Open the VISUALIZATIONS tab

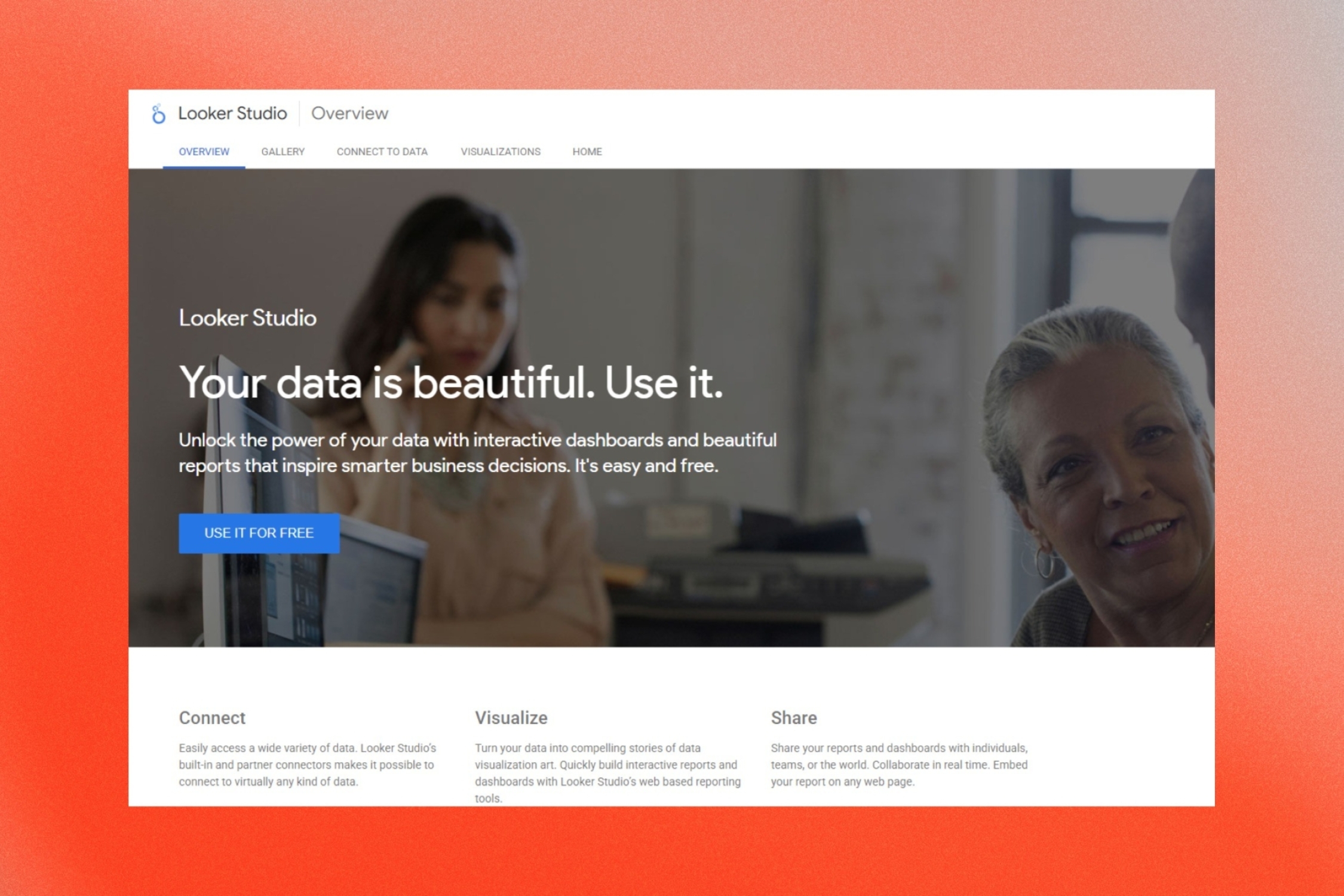pyautogui.click(x=501, y=152)
